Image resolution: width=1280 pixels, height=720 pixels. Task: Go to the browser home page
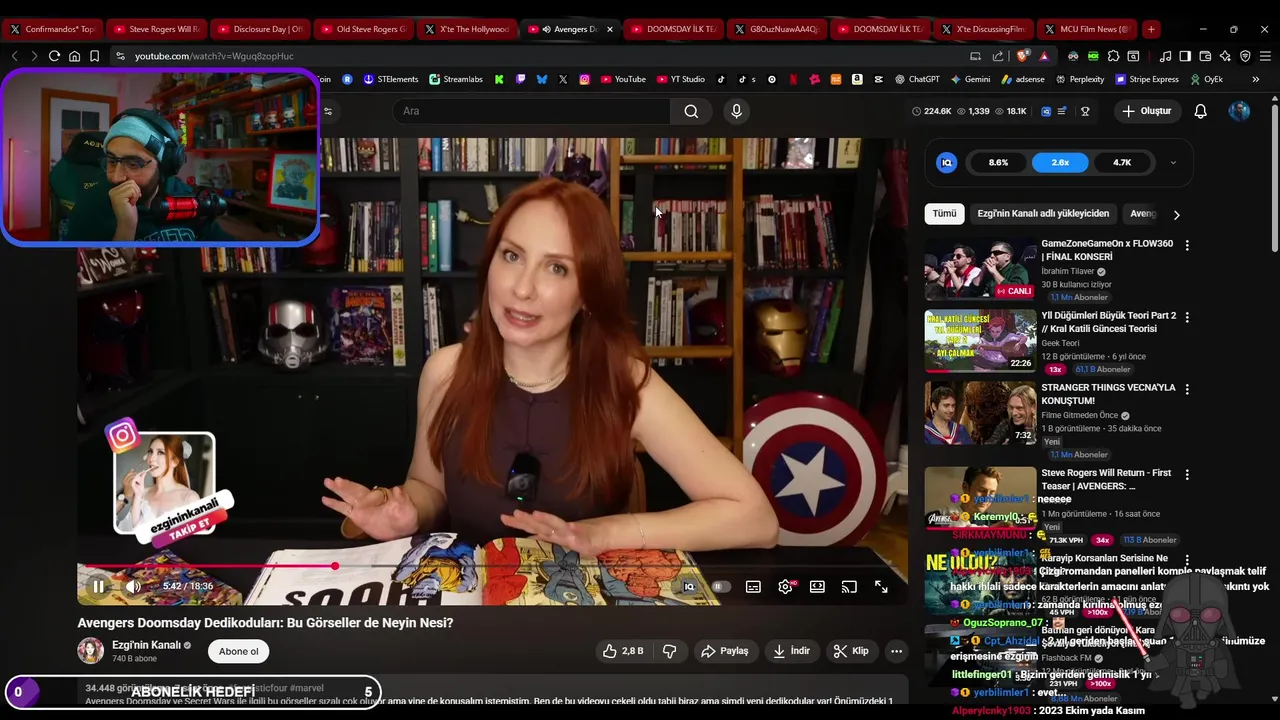[x=74, y=56]
